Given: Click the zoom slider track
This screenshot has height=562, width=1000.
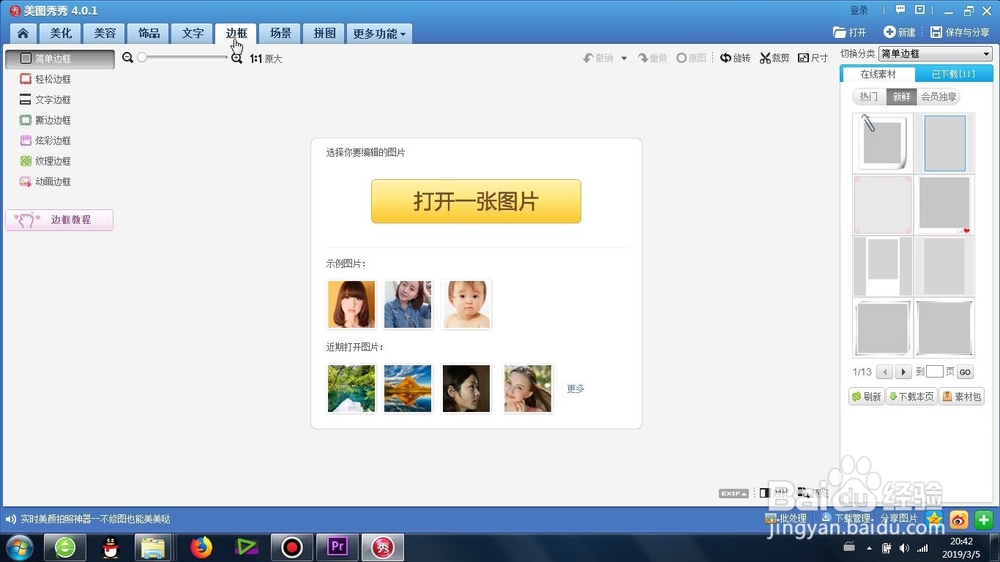Looking at the screenshot, I should coord(183,57).
